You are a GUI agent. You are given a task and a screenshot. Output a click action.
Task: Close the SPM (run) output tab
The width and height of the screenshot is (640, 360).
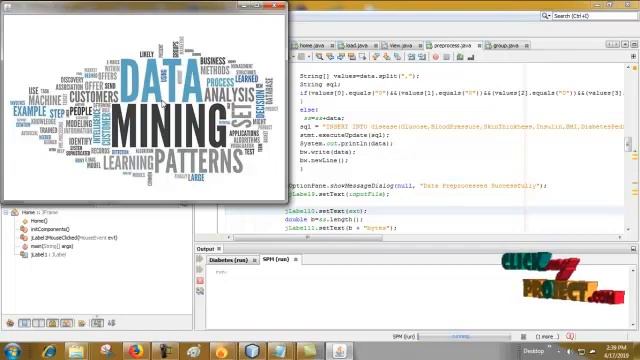[x=296, y=260]
